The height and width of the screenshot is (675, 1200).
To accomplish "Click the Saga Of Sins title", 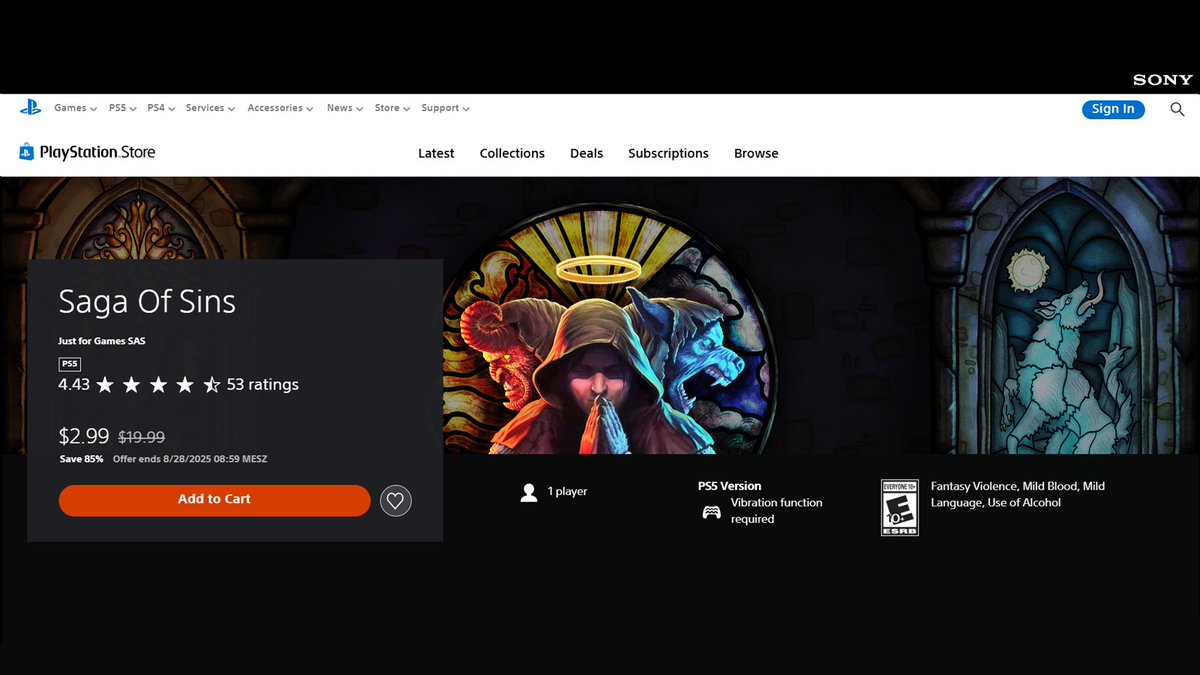I will pyautogui.click(x=147, y=301).
